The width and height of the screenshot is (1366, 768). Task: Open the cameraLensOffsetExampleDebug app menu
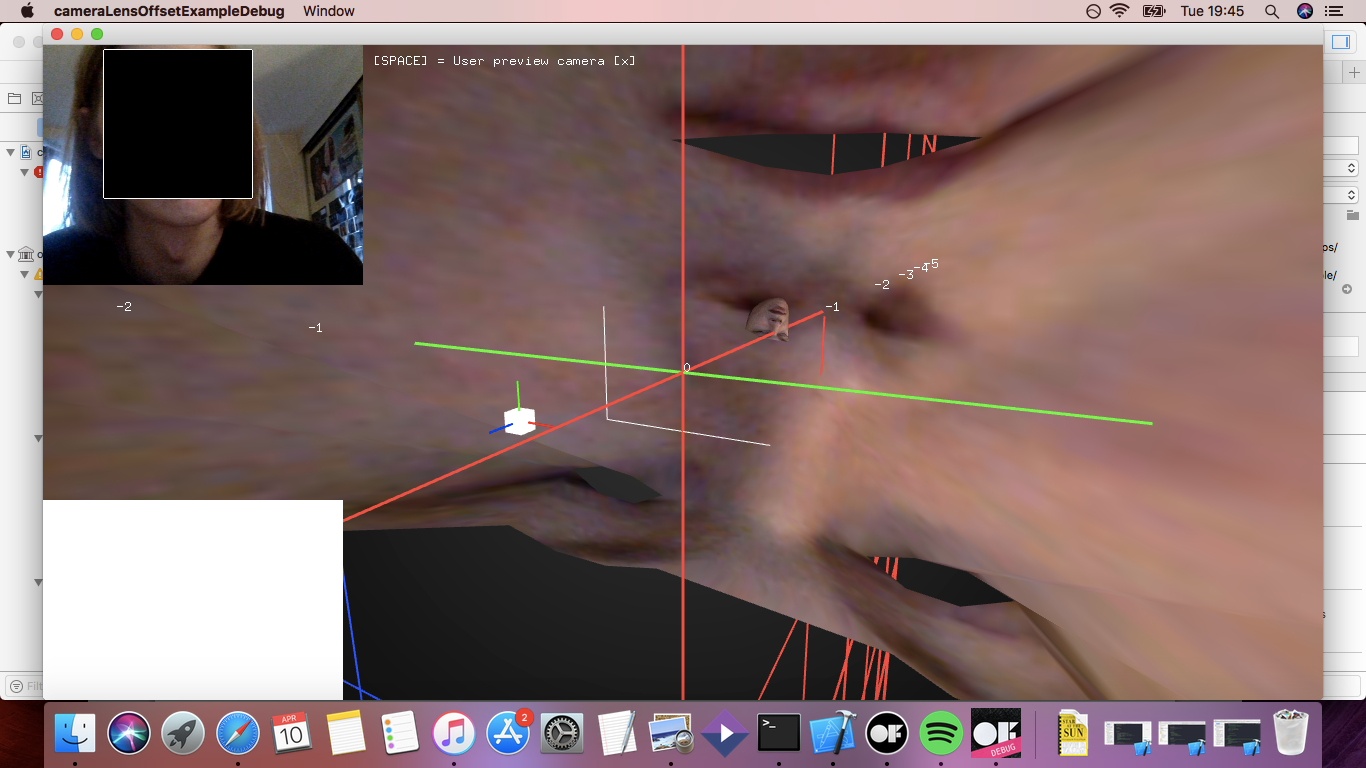pyautogui.click(x=169, y=11)
